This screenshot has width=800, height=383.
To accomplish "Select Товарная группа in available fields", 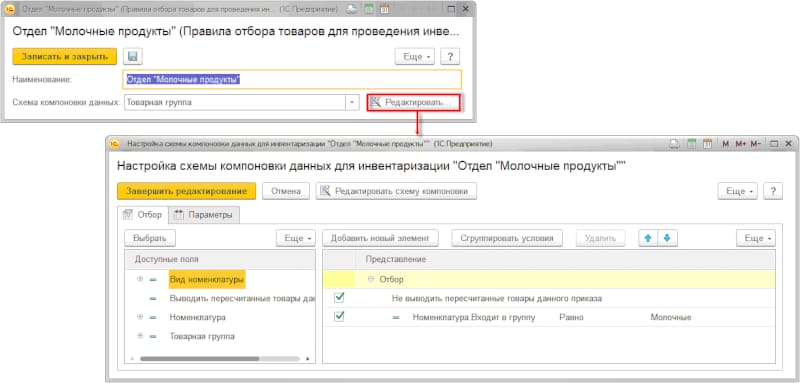I will tap(202, 337).
